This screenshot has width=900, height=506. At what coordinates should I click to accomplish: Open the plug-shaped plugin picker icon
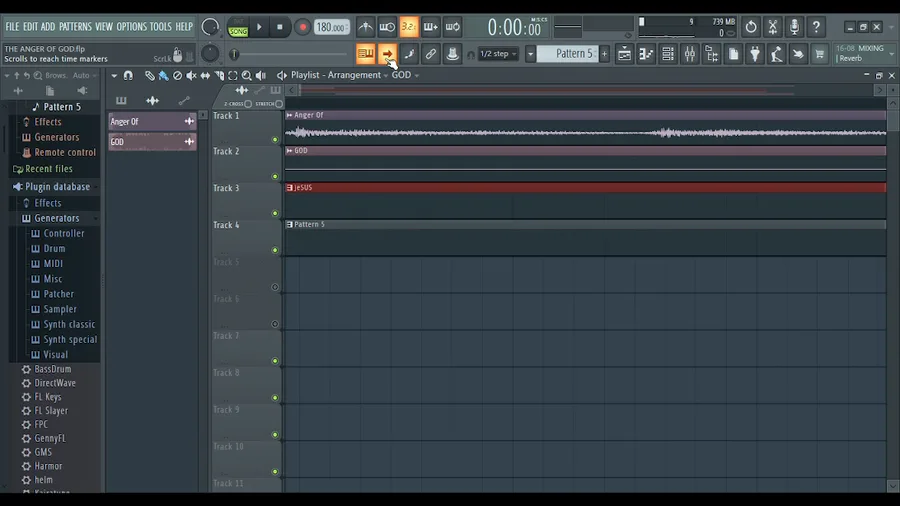coord(755,54)
